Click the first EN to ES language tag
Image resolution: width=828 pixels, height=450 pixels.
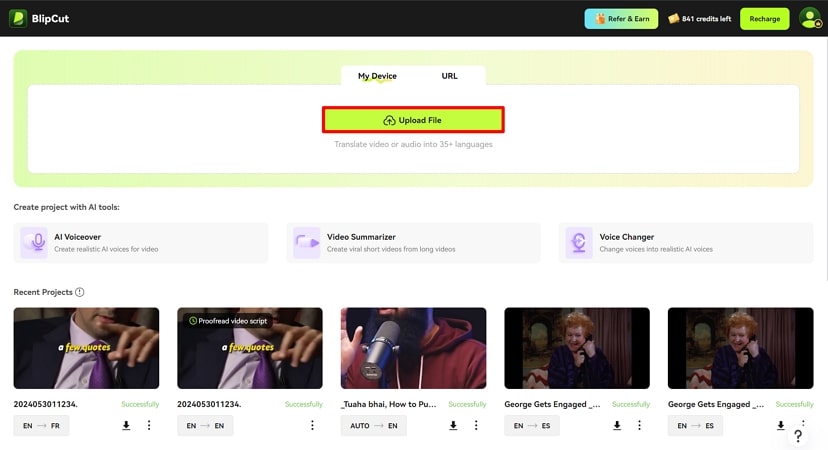(532, 426)
